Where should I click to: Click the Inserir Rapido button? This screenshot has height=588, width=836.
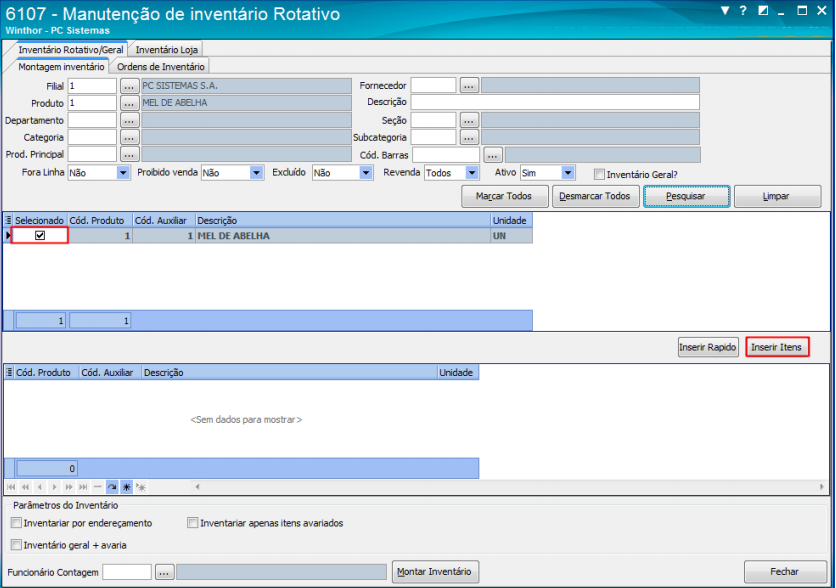pyautogui.click(x=708, y=347)
